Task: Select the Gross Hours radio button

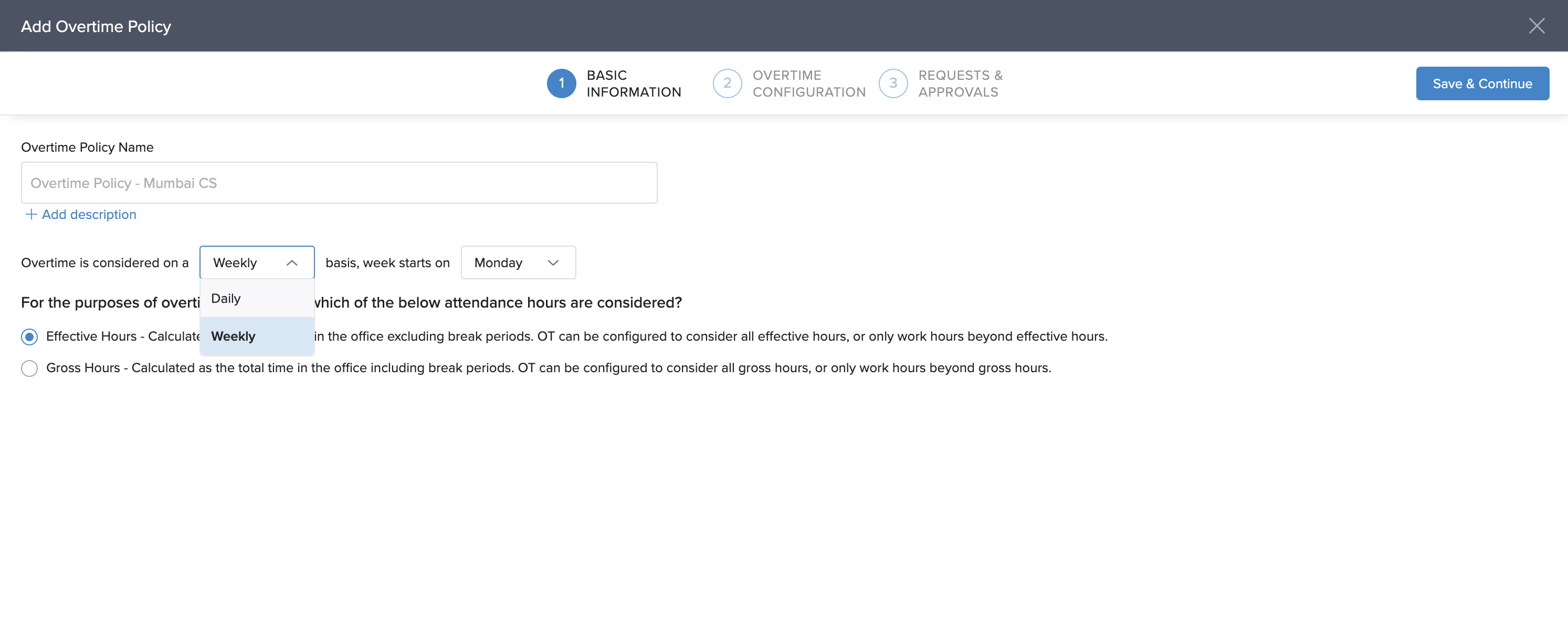Action: click(x=29, y=368)
